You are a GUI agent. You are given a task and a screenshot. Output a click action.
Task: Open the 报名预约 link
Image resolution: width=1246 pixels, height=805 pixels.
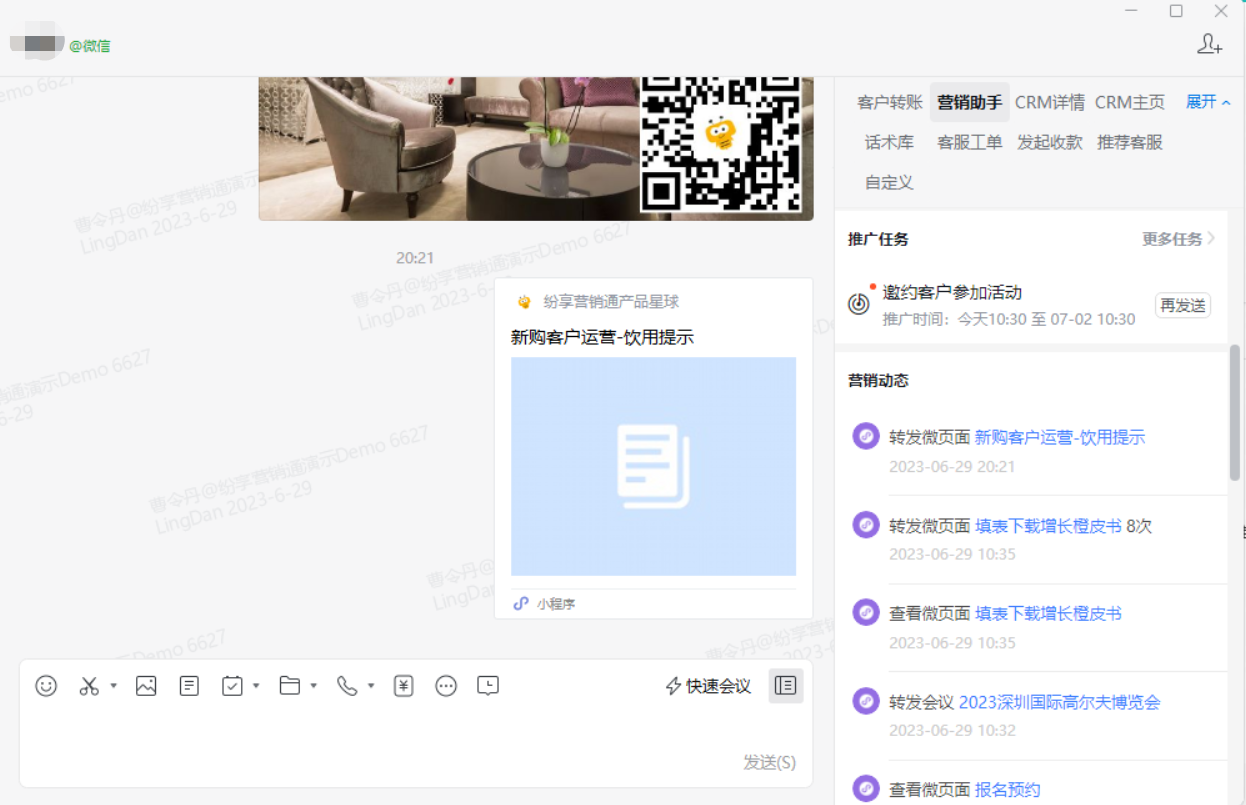click(1008, 790)
